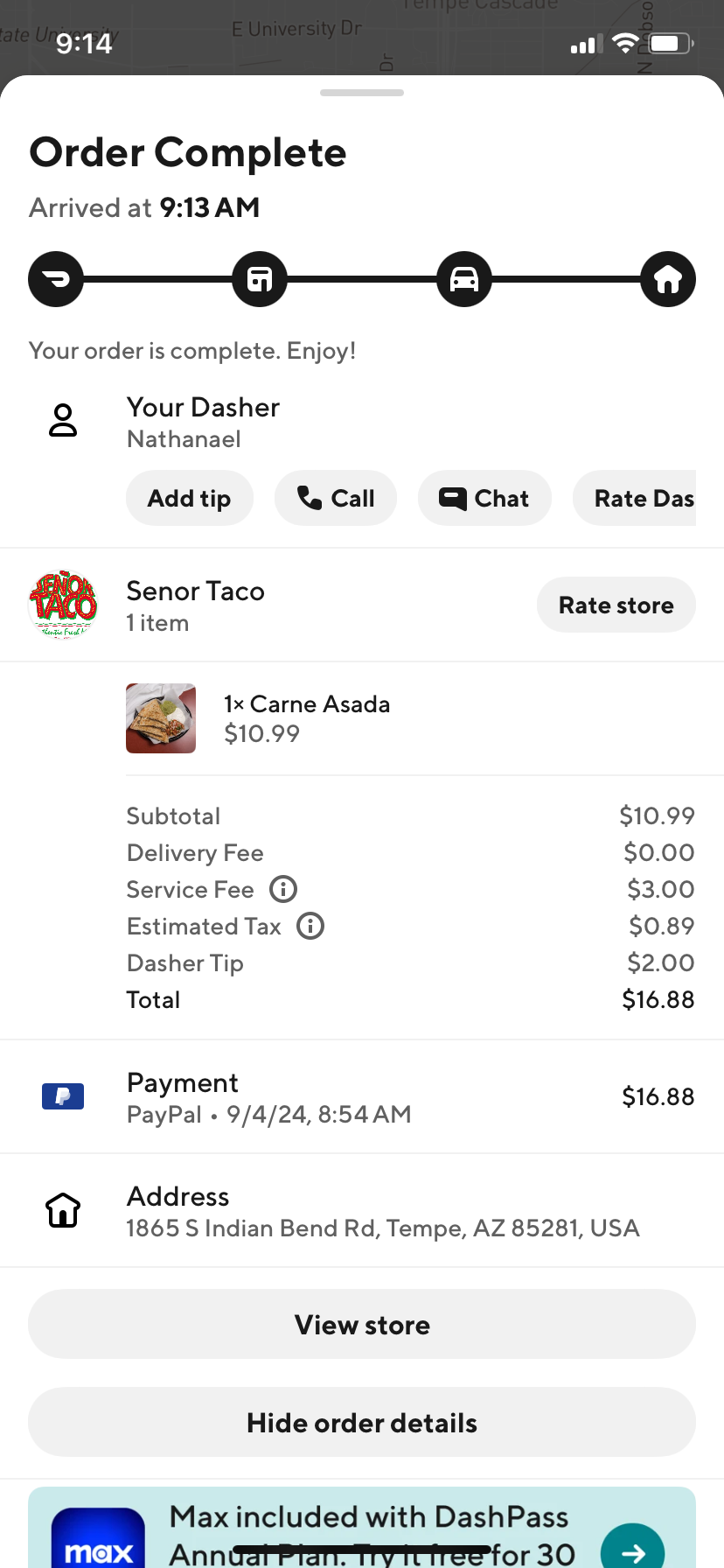Image resolution: width=724 pixels, height=1568 pixels.
Task: Rate store Senor Taco
Action: (616, 605)
